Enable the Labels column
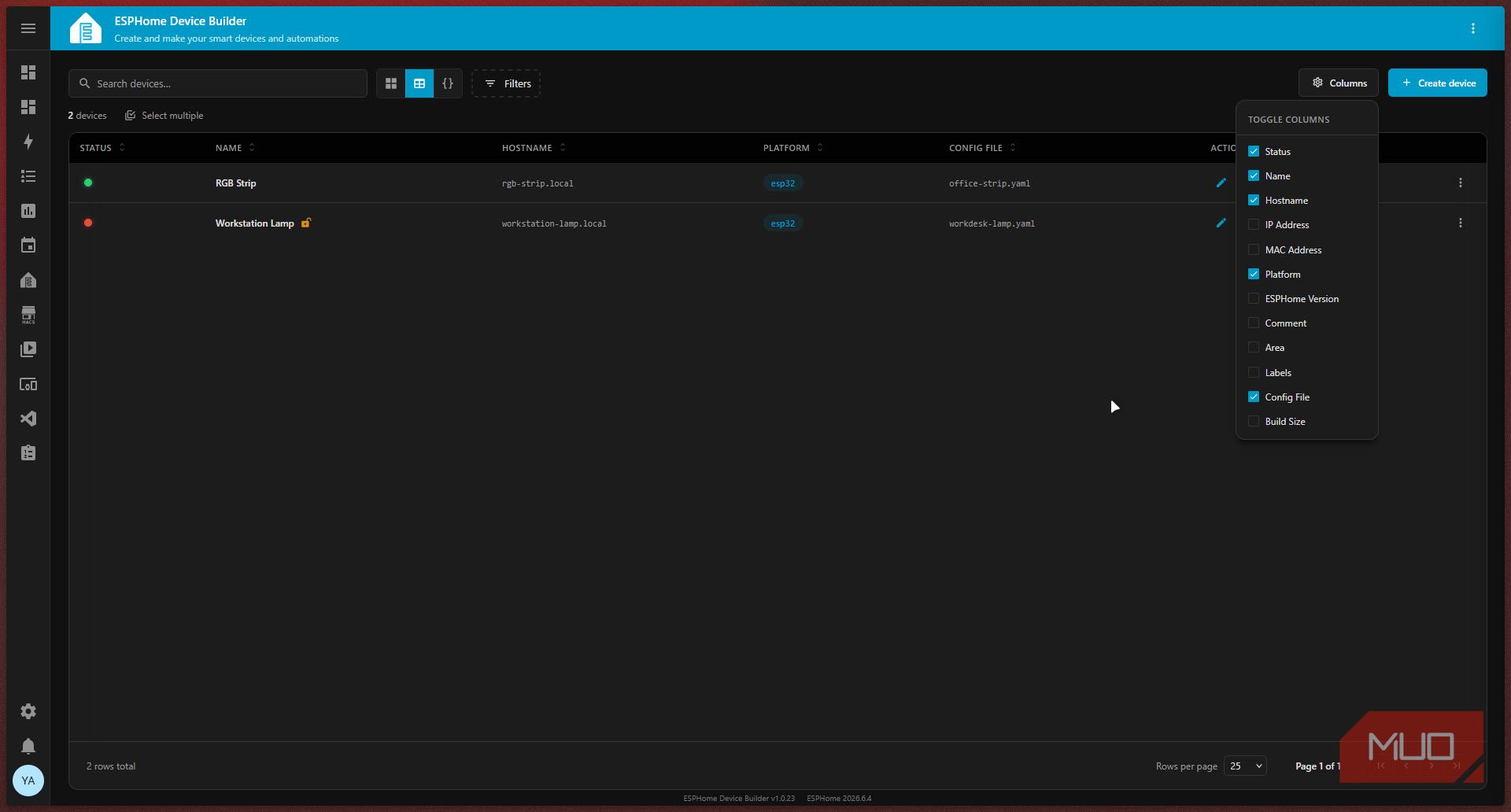1511x812 pixels. point(1254,372)
